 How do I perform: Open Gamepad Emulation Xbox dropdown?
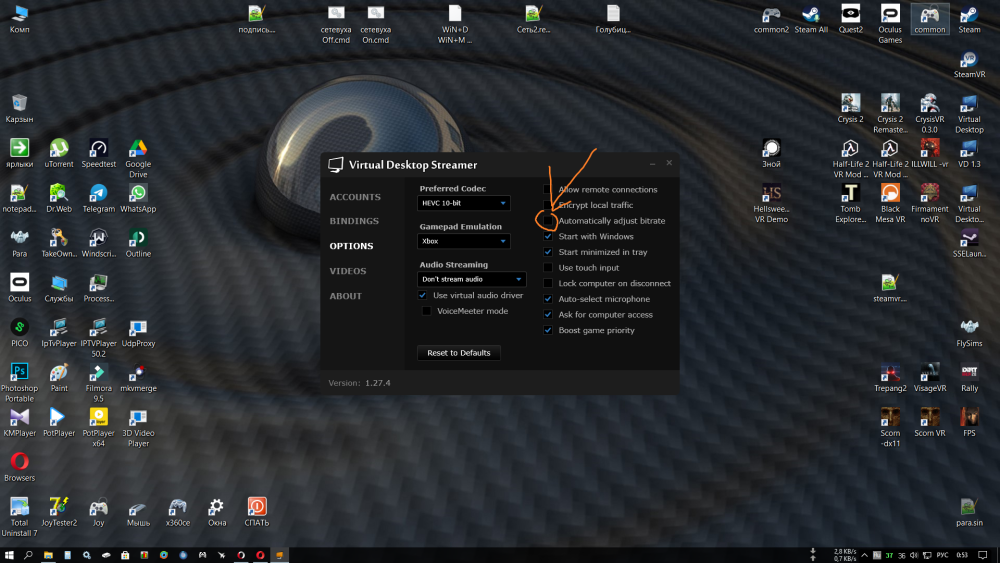click(x=464, y=241)
